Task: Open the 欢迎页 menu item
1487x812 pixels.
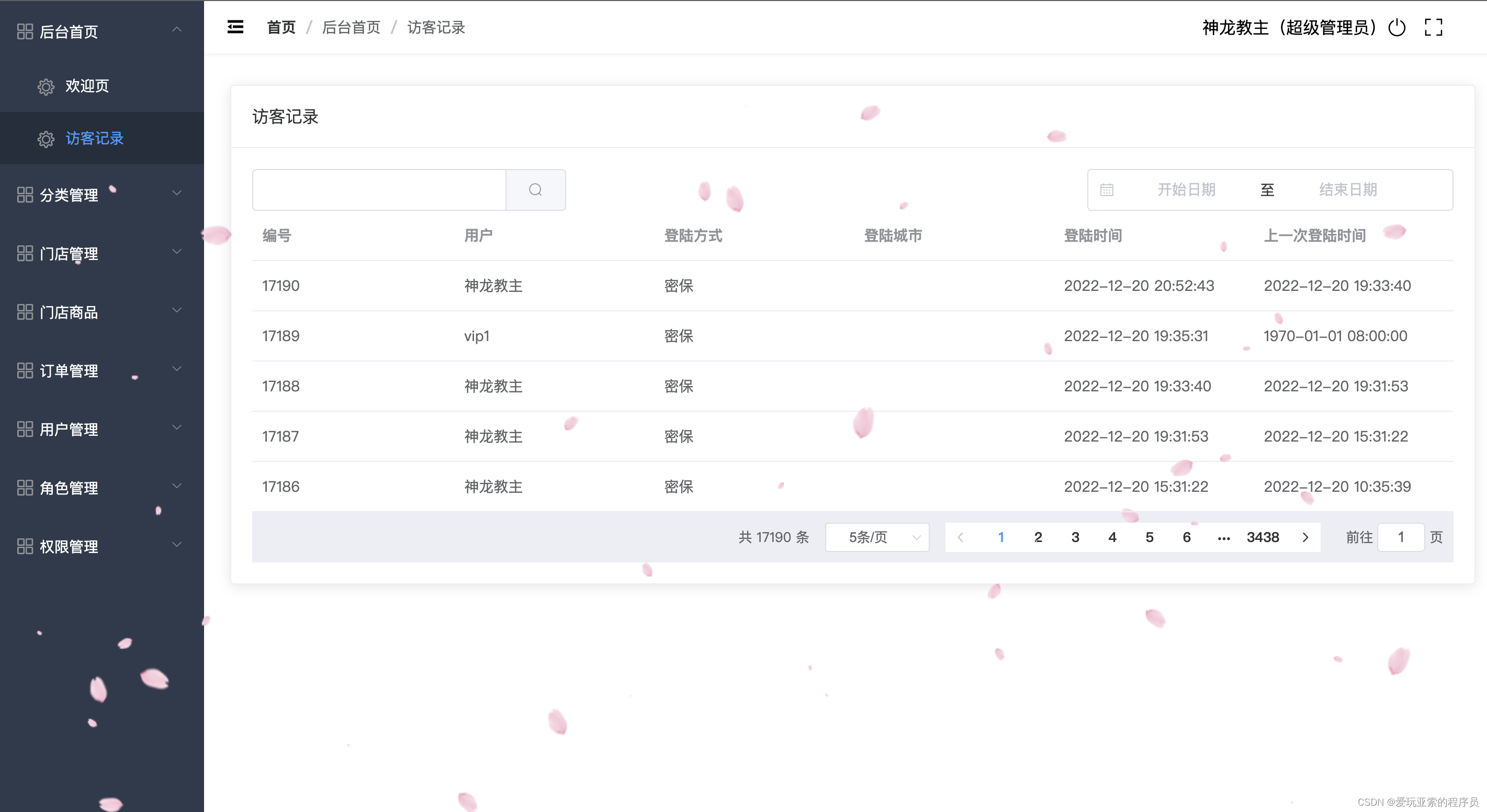Action: pyautogui.click(x=86, y=86)
